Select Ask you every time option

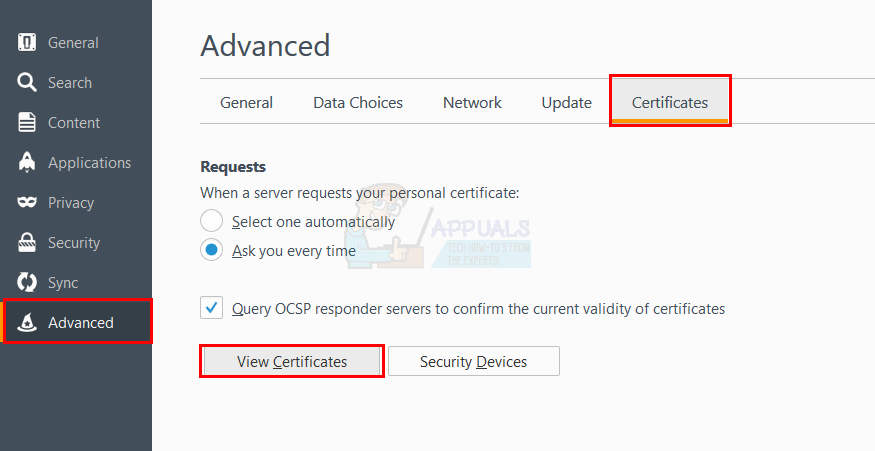211,250
